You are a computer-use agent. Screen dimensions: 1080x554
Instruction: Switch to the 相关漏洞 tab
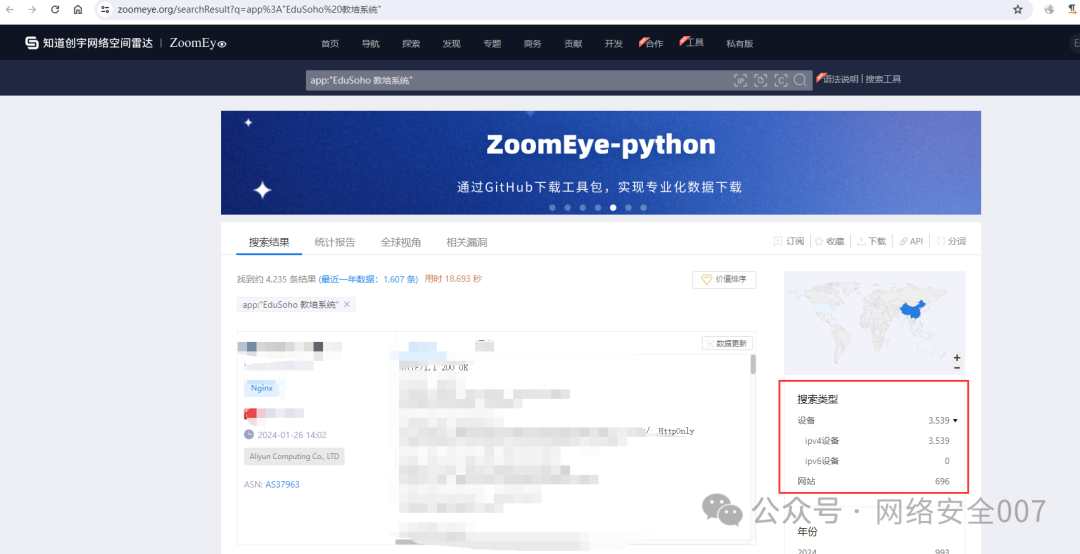(x=466, y=242)
